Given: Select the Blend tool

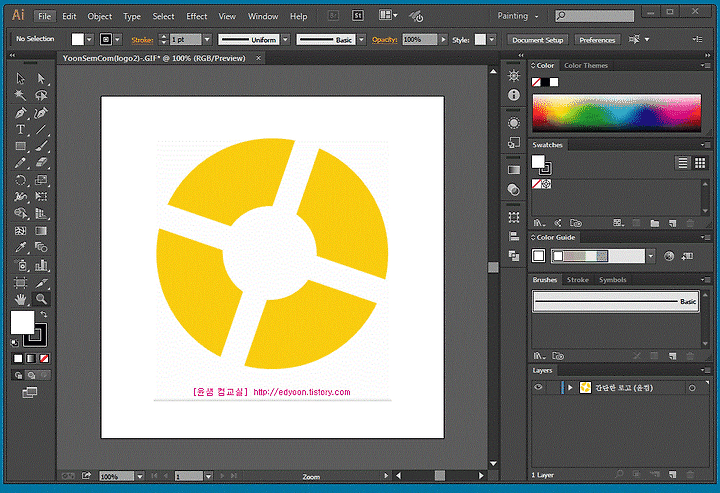Looking at the screenshot, I should (x=41, y=247).
